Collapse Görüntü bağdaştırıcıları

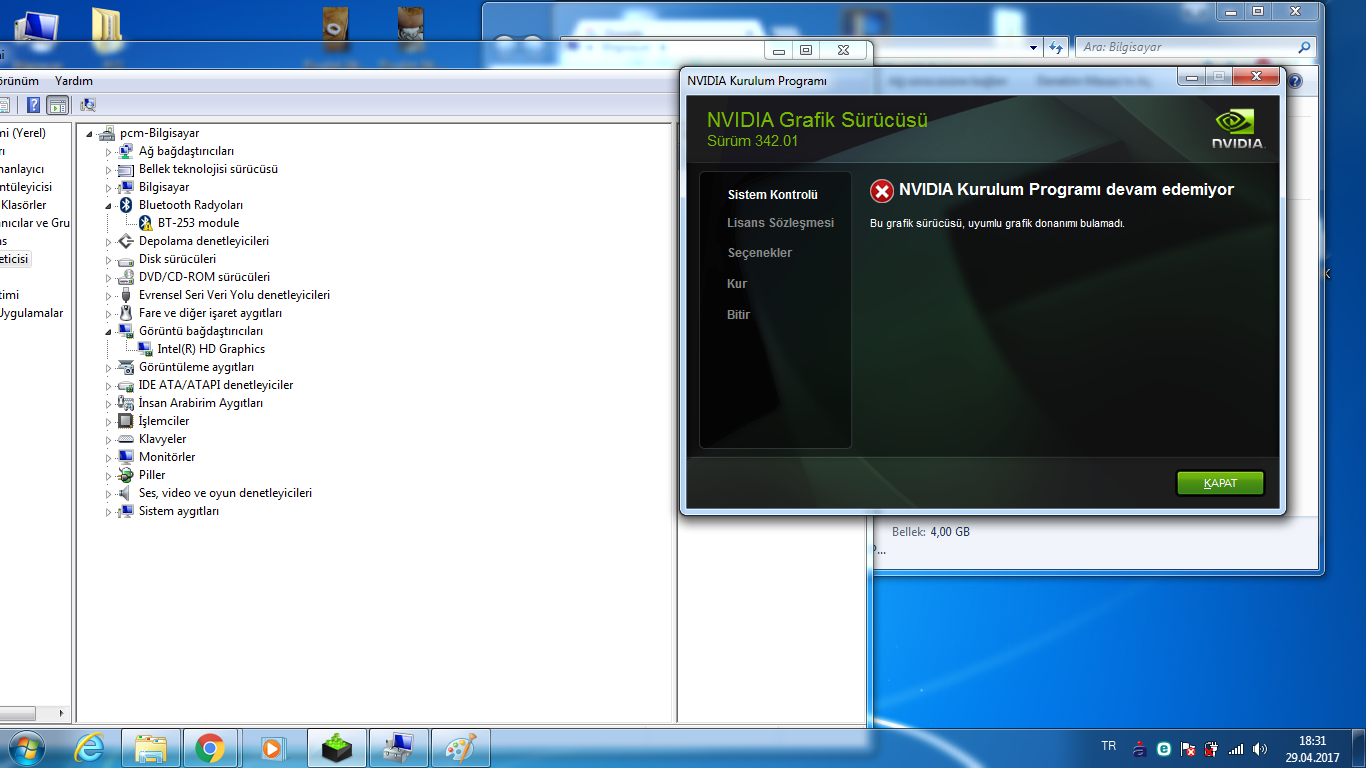[109, 331]
